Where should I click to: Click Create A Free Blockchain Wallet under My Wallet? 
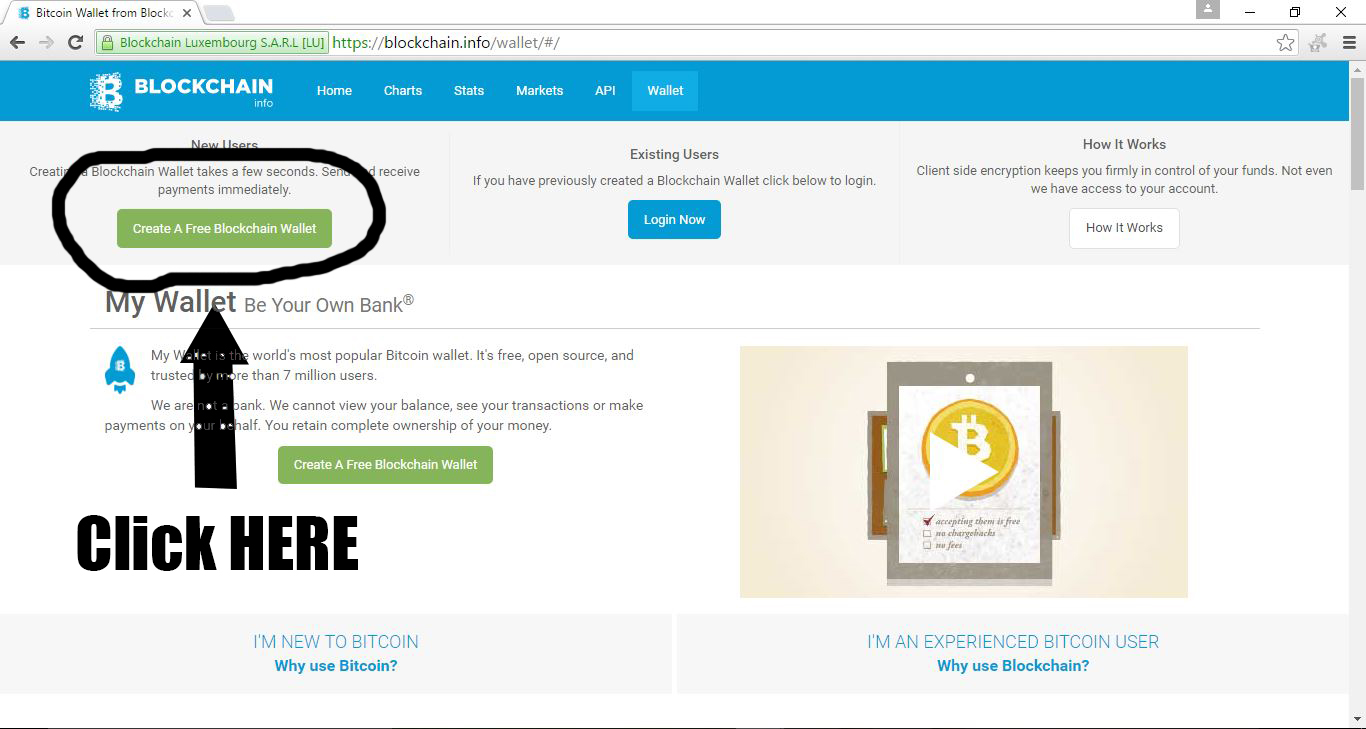[385, 464]
